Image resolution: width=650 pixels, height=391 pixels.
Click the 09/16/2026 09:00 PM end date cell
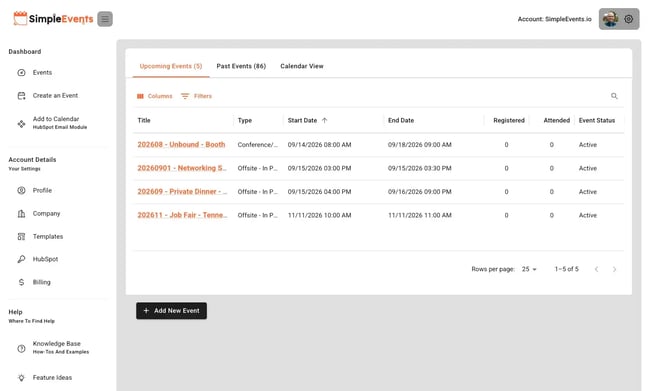[x=420, y=192]
